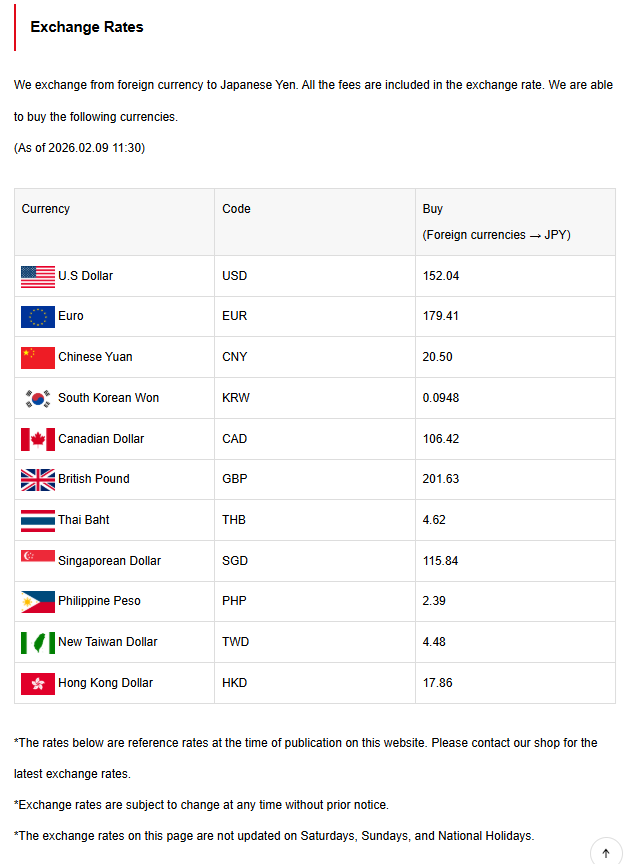Click the British Pound rate 201.63
Viewport: 635px width, 864px height.
click(441, 479)
